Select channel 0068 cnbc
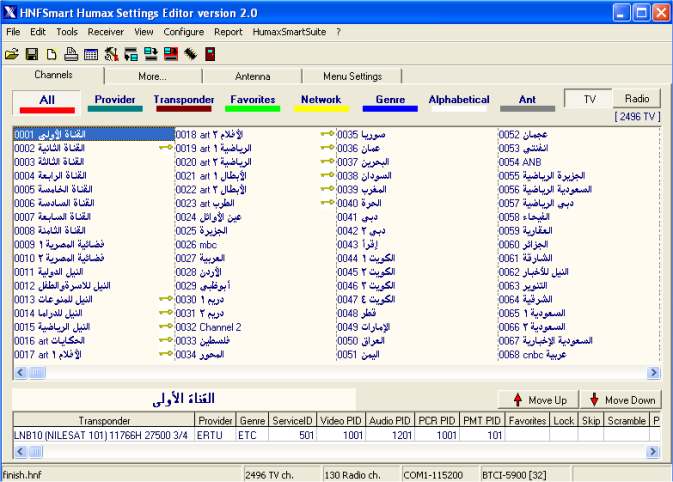 [x=533, y=355]
